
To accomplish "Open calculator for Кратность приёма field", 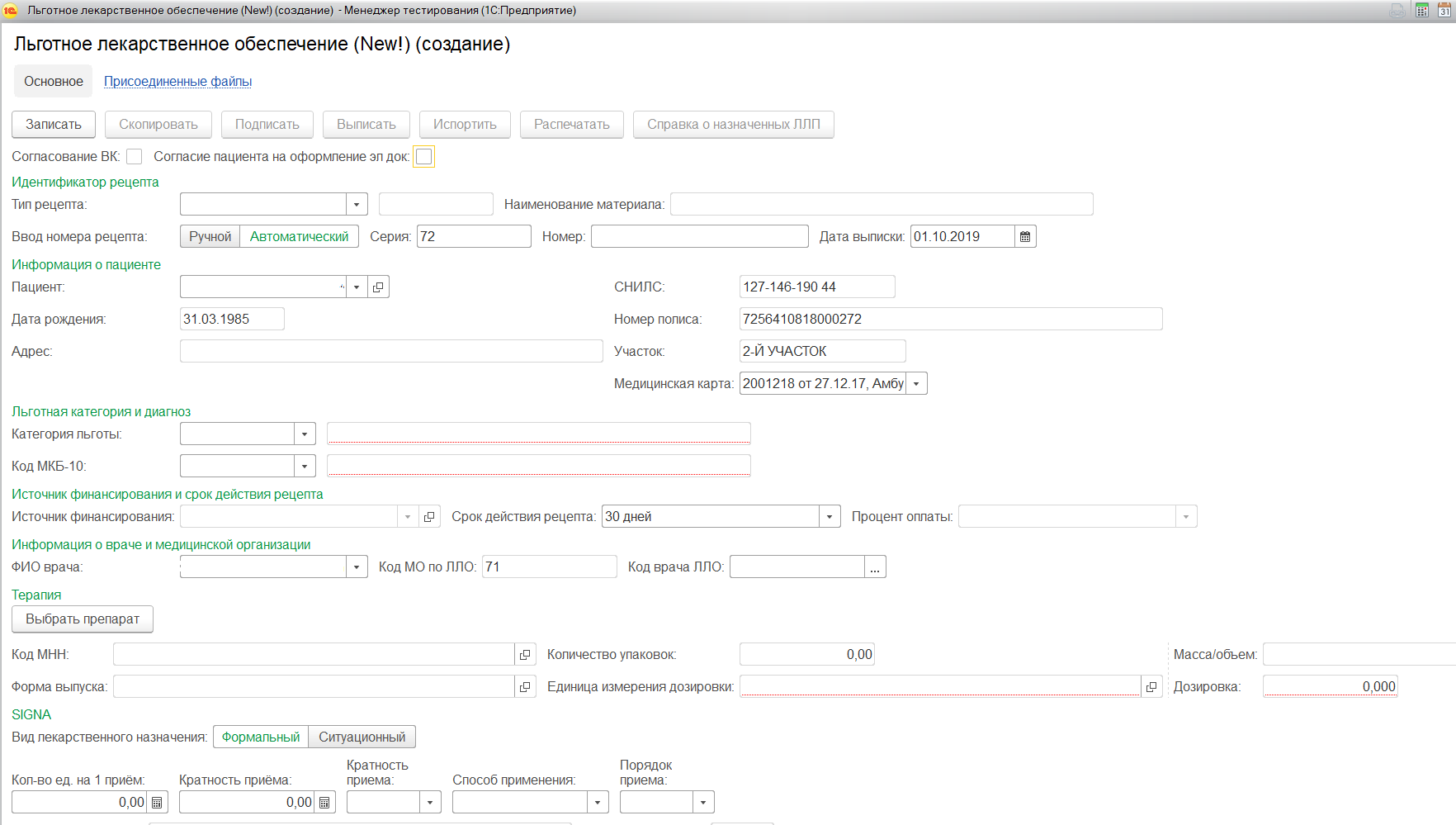I will 324,802.
